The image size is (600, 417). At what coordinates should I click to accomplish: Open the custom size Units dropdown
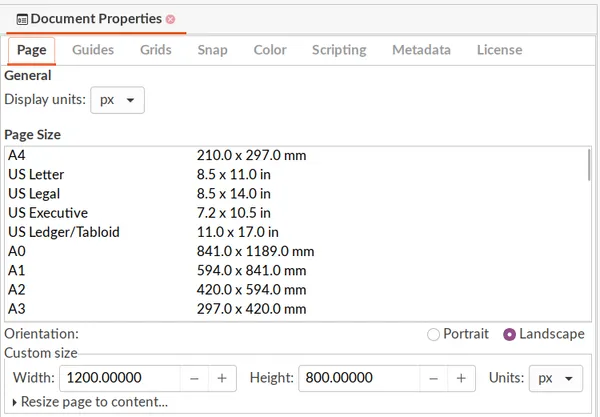point(556,378)
